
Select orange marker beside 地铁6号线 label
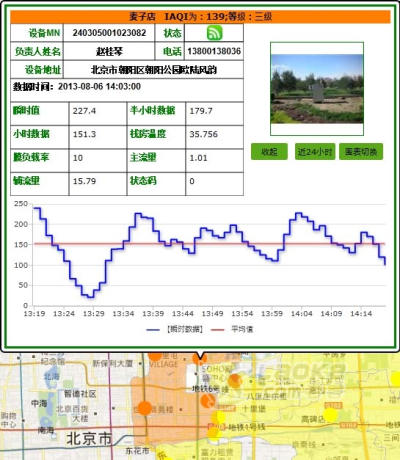tap(207, 401)
